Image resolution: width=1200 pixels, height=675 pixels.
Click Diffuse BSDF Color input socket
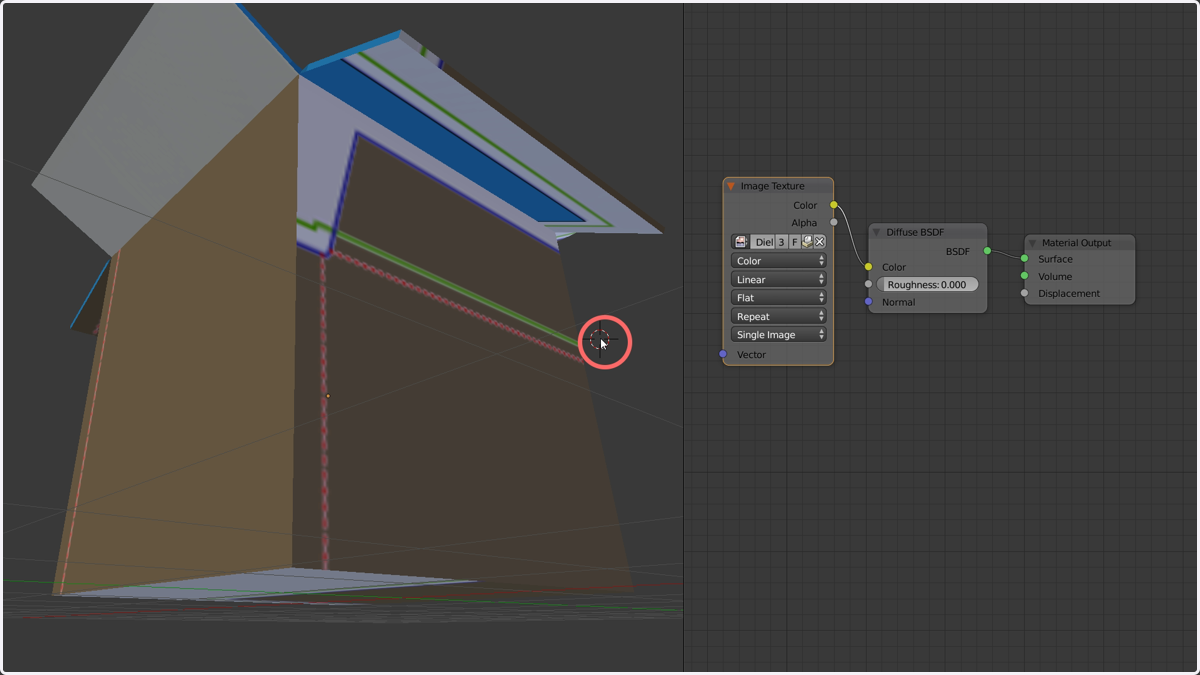pyautogui.click(x=868, y=267)
